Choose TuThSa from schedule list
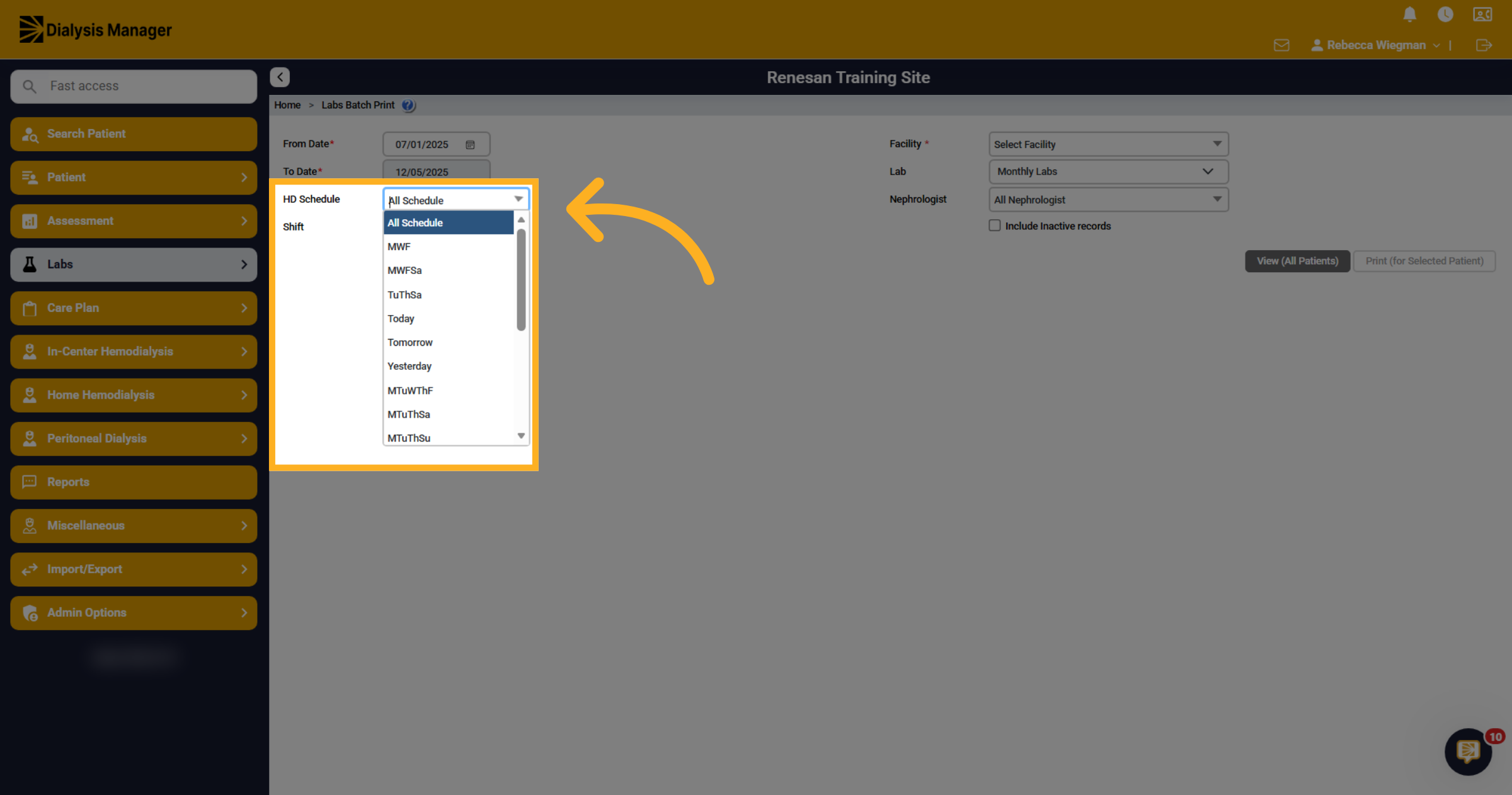Viewport: 1512px width, 795px height. [449, 295]
